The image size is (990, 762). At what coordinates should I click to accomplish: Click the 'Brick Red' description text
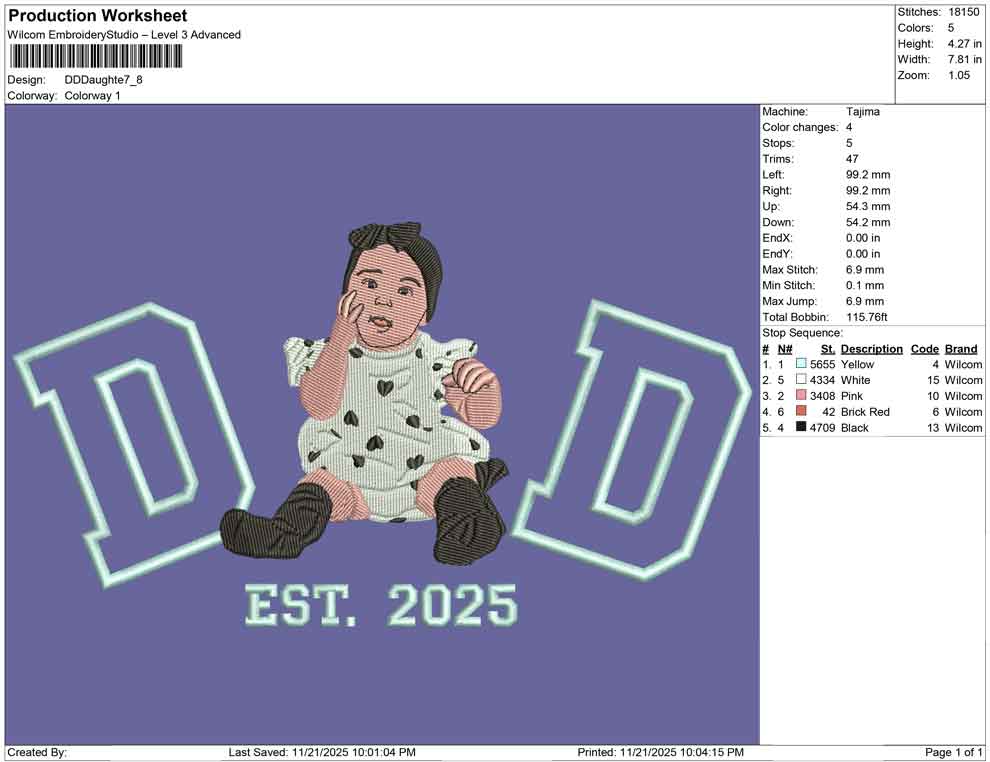(x=865, y=412)
